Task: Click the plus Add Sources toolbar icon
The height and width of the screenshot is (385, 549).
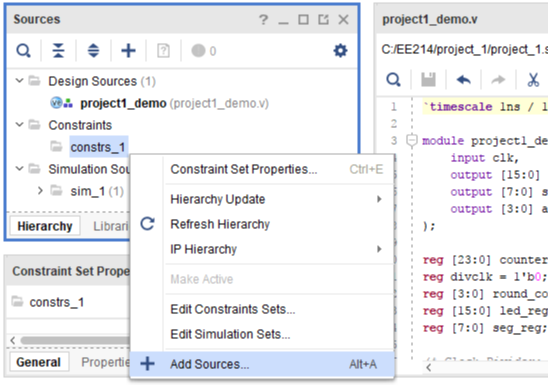Action: coord(128,51)
